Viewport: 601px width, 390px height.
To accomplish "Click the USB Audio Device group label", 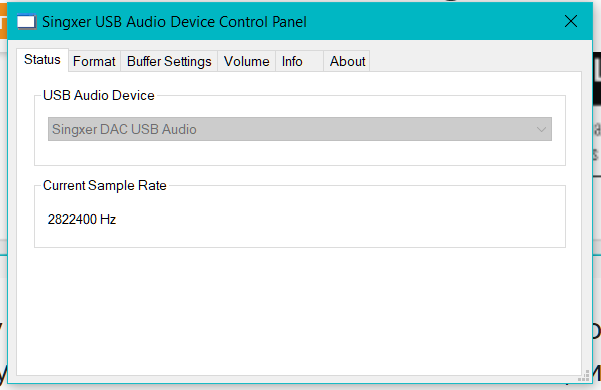I will click(x=99, y=95).
